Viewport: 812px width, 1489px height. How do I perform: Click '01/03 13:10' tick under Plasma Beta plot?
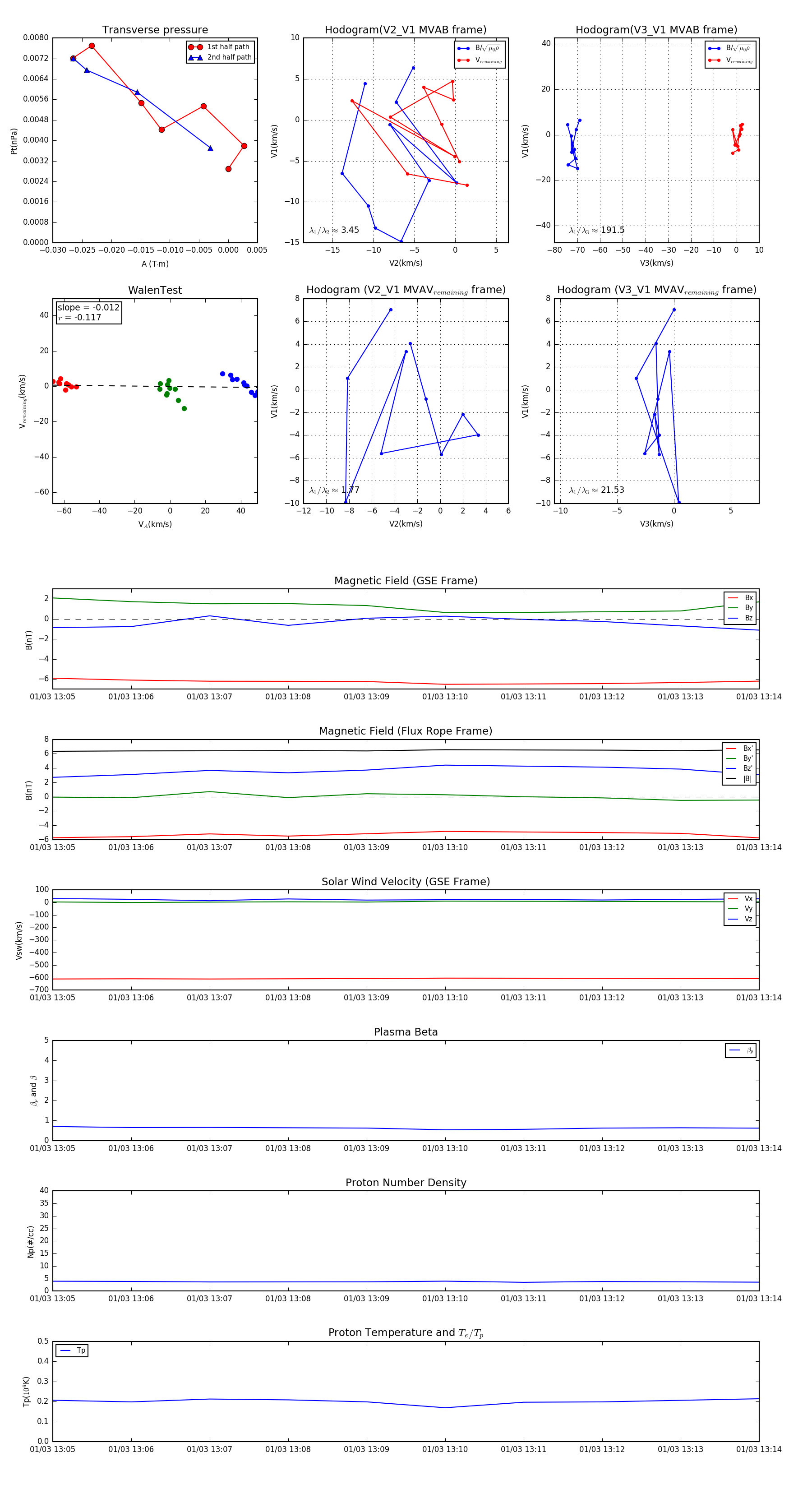[445, 1148]
